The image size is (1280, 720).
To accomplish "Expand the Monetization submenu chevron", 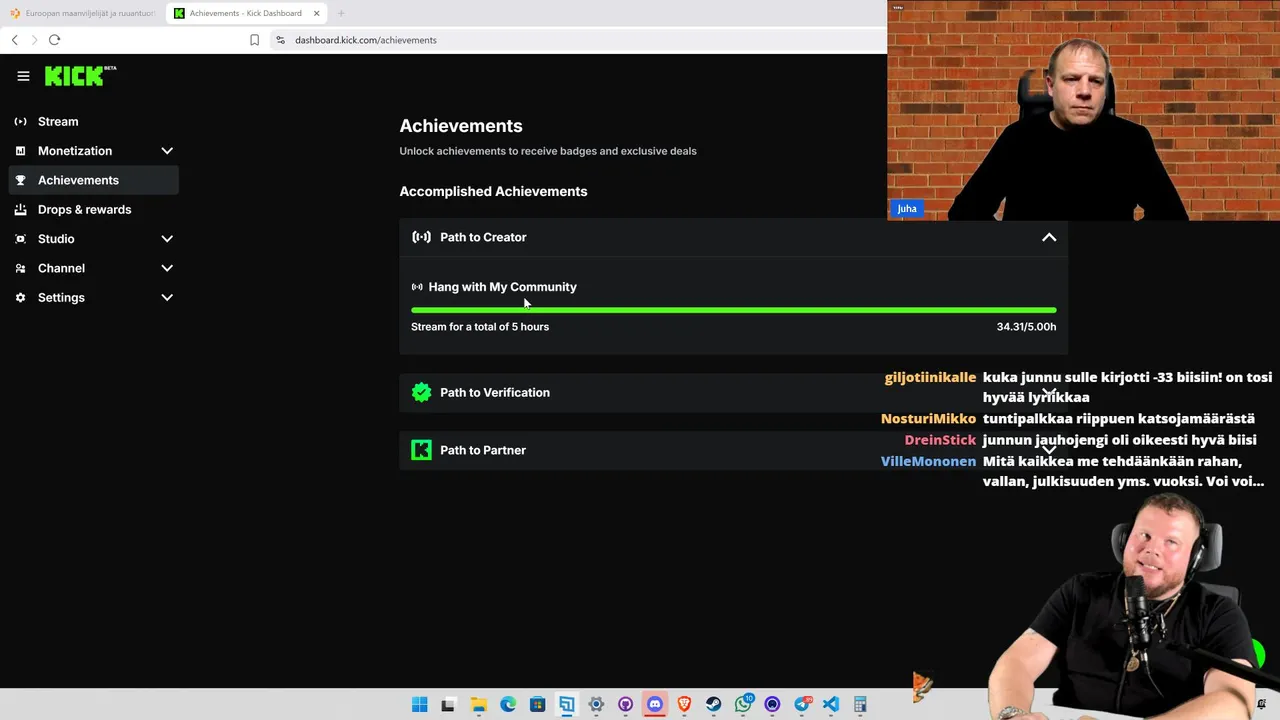I will point(167,151).
